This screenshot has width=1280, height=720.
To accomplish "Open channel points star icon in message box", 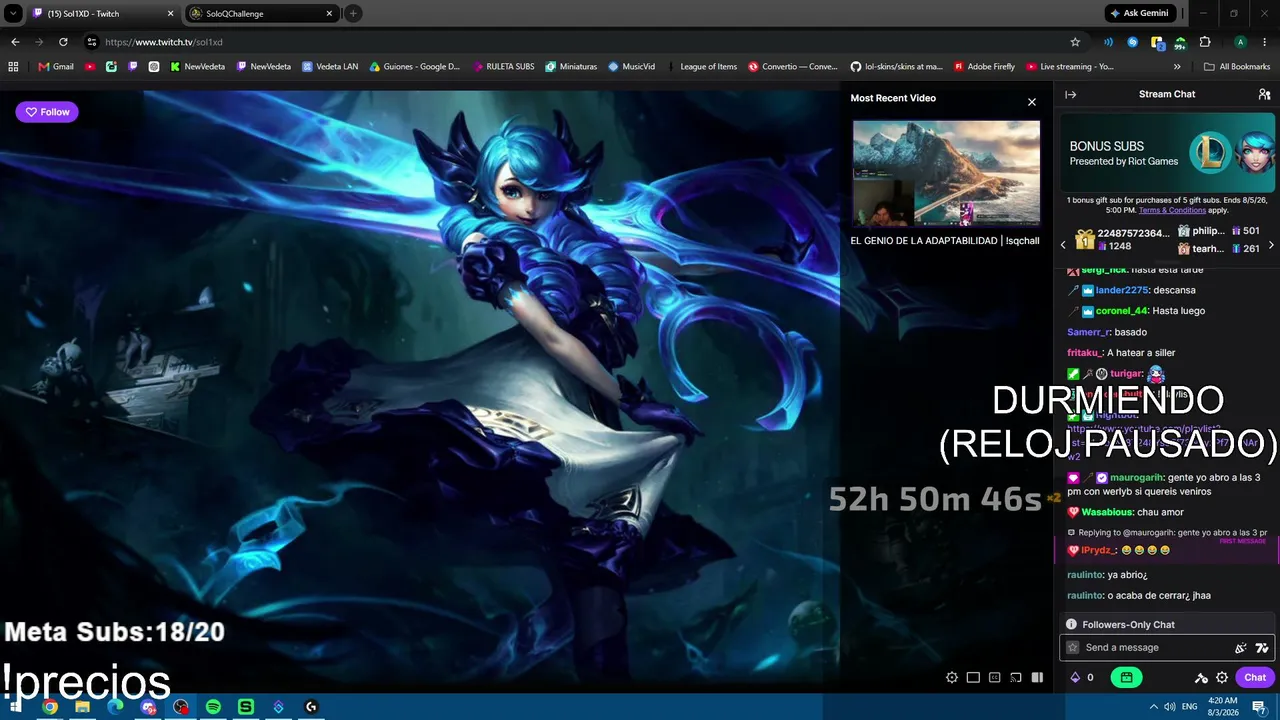I will (1073, 648).
